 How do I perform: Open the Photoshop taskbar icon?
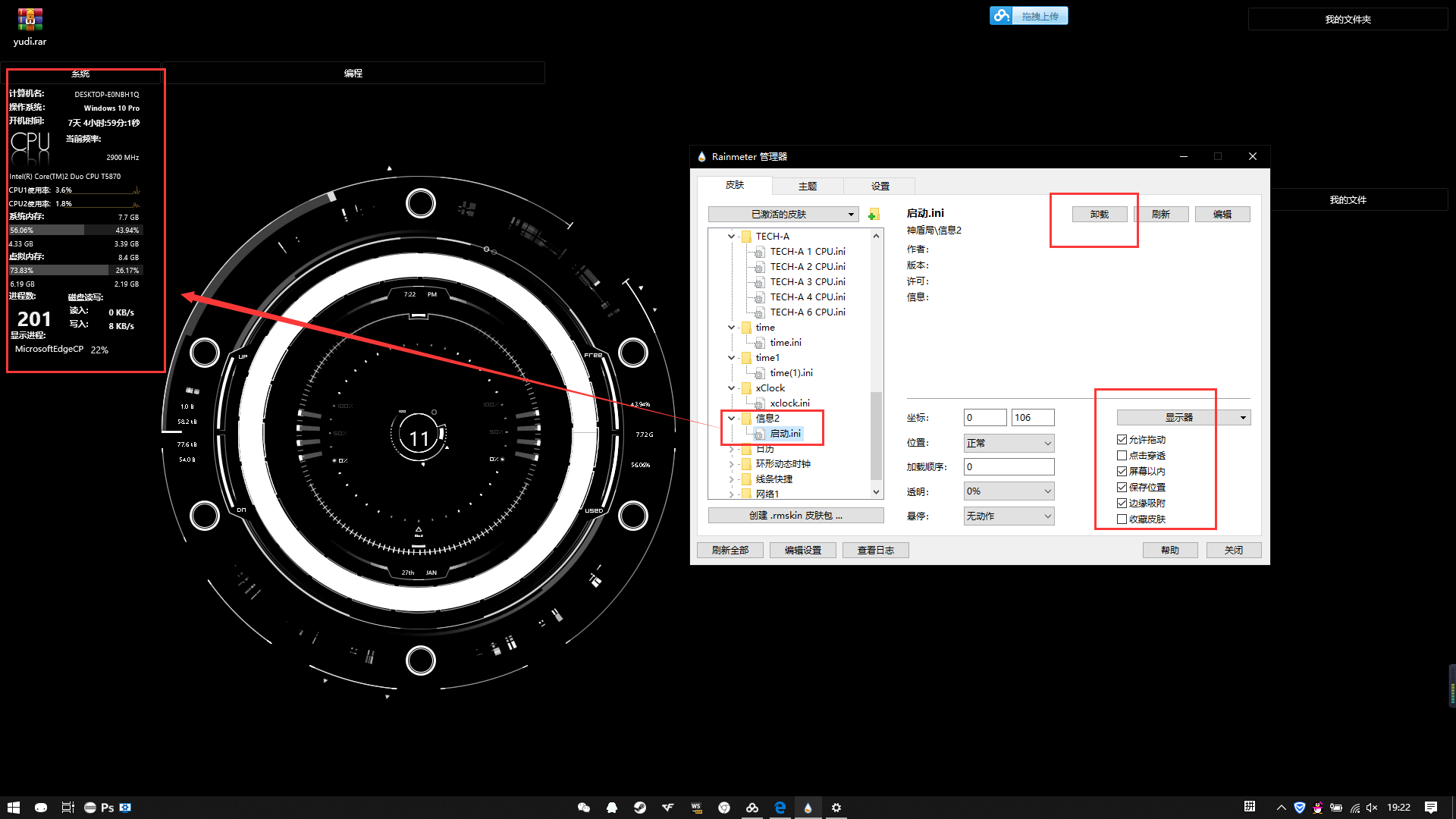[x=107, y=808]
